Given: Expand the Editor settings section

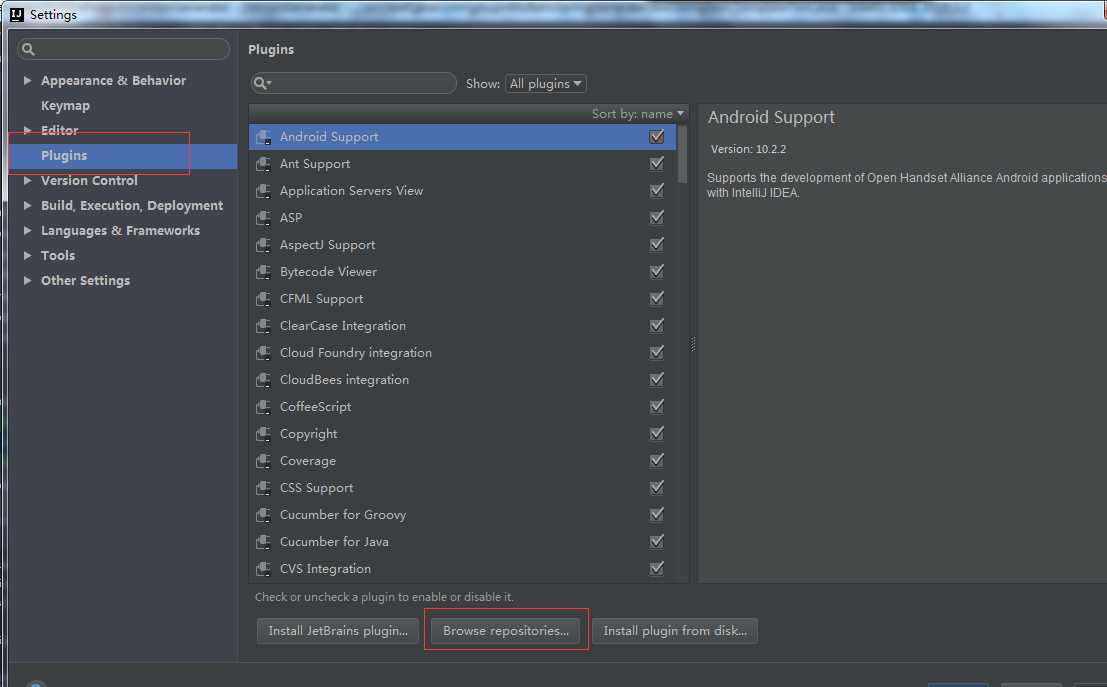Looking at the screenshot, I should 28,130.
